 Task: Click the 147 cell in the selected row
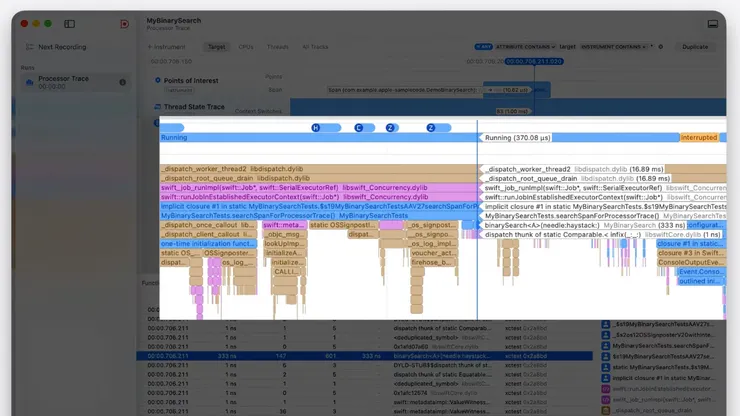281,356
